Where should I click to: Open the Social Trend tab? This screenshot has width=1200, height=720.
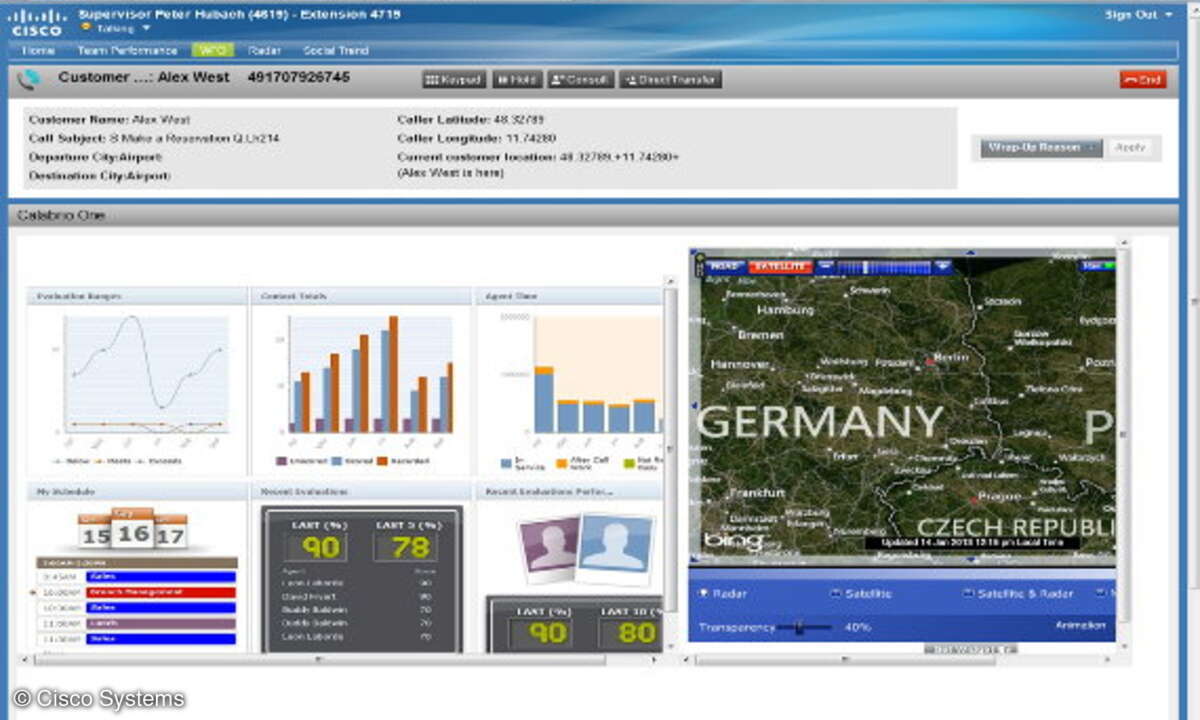336,50
